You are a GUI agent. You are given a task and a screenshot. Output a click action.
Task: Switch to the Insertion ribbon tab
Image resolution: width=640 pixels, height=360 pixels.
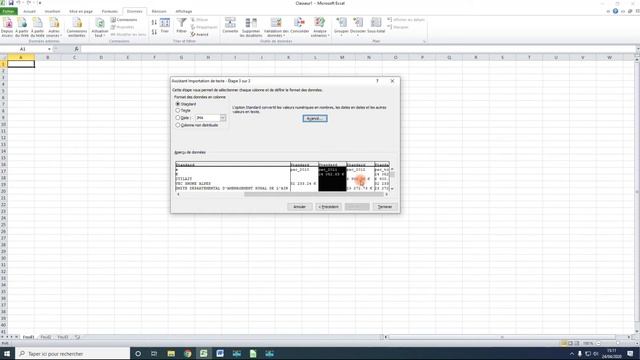point(52,11)
